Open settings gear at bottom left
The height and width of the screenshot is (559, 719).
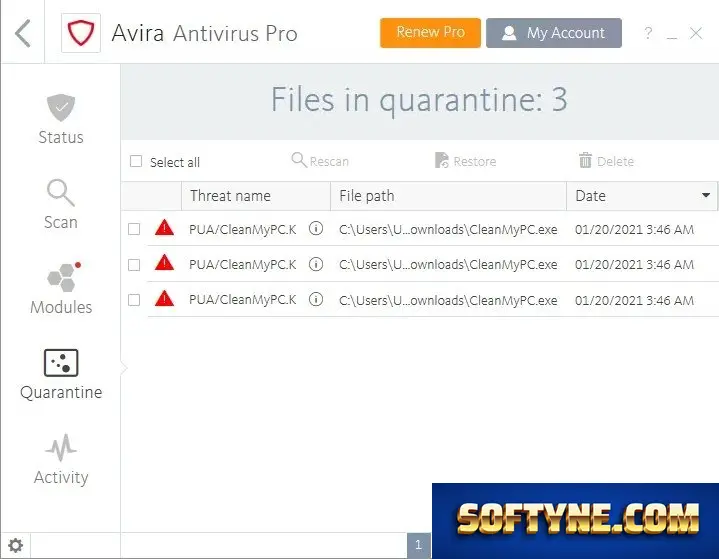click(x=15, y=545)
